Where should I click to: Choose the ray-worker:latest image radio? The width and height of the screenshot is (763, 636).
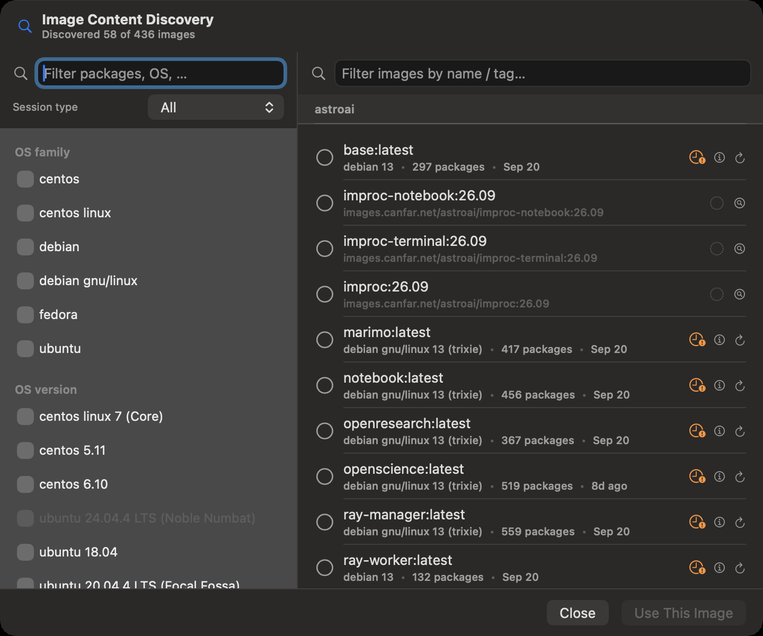click(325, 567)
